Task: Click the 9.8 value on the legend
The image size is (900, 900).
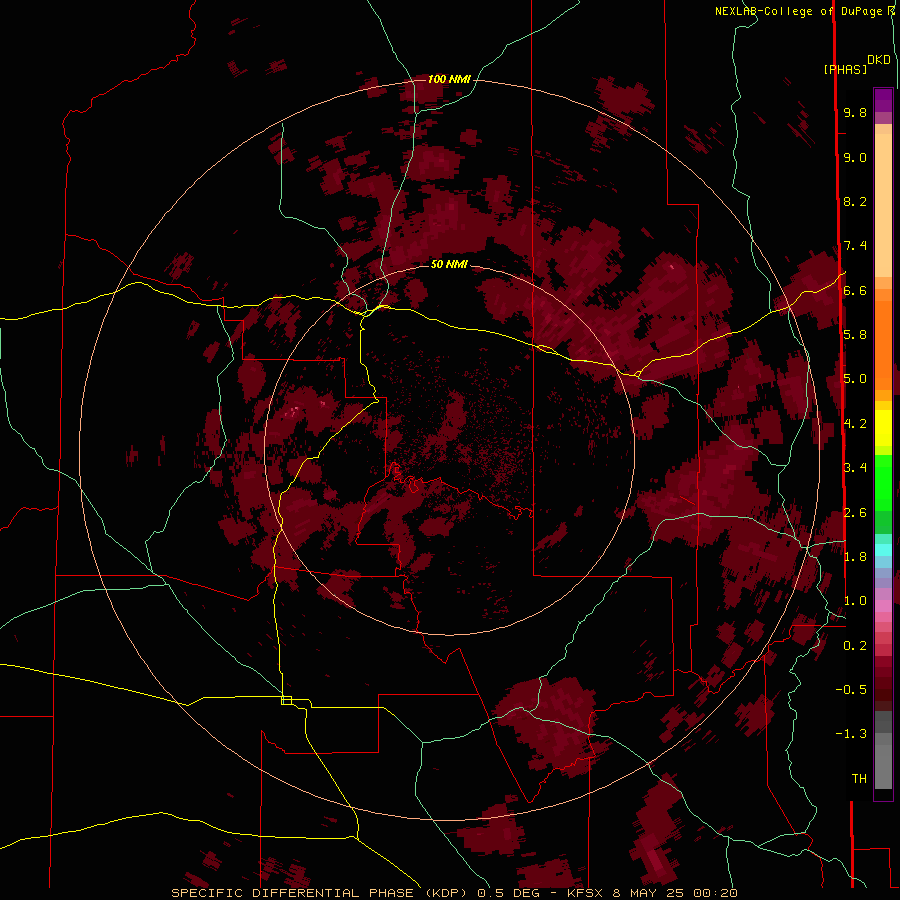Action: [855, 112]
